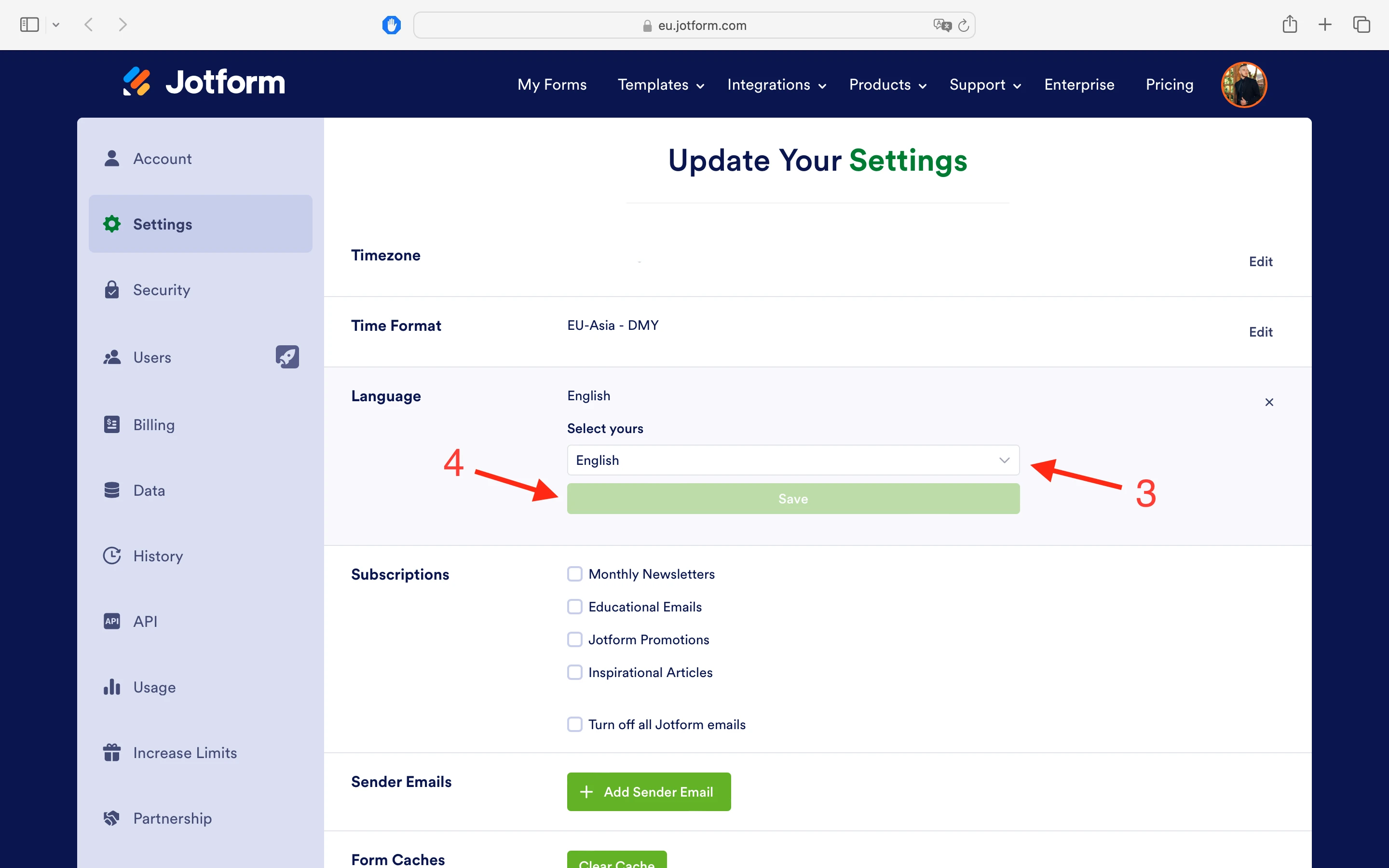
Task: Click the API icon in sidebar
Action: 111,621
